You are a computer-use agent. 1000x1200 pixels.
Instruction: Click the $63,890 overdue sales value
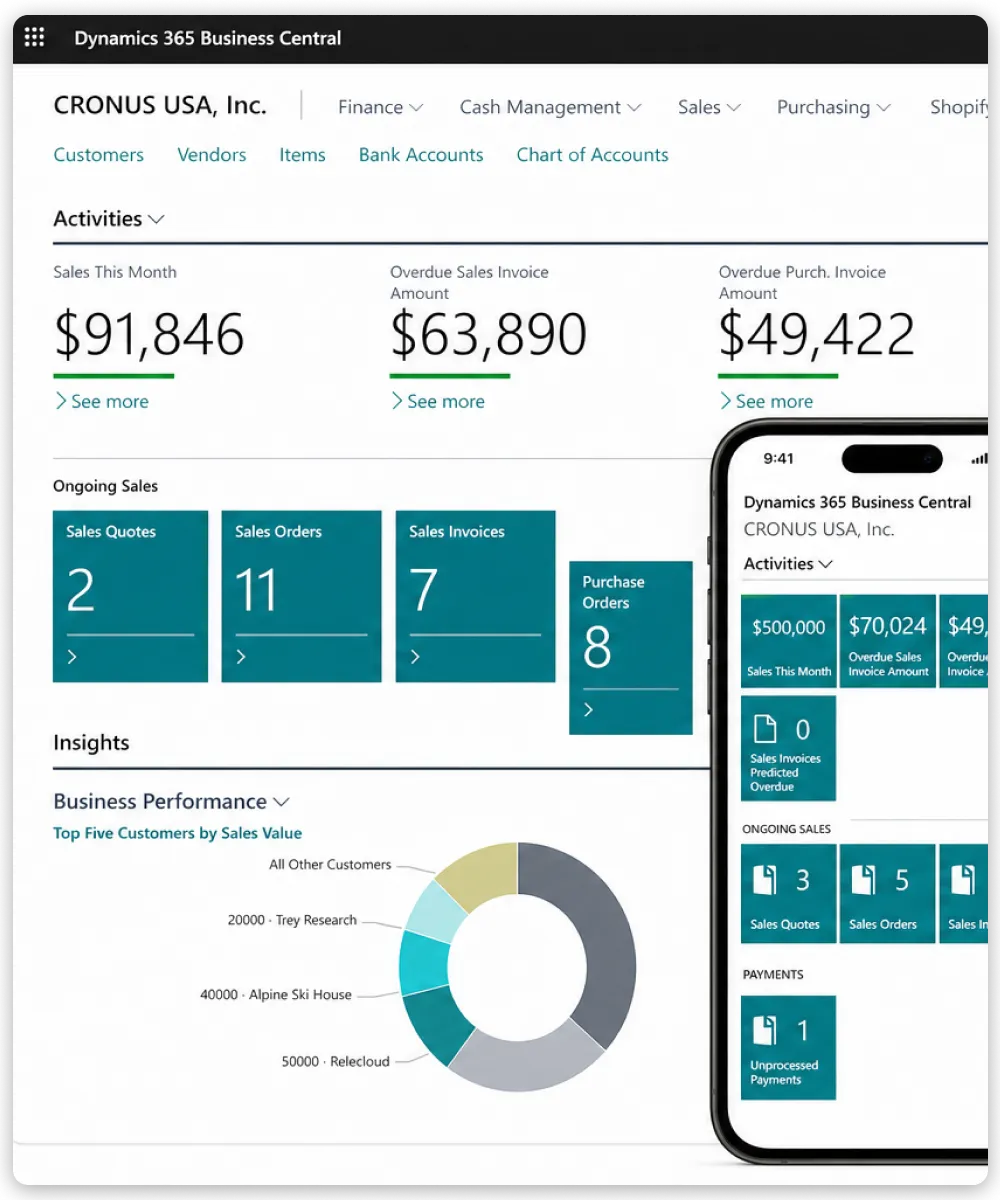coord(488,335)
